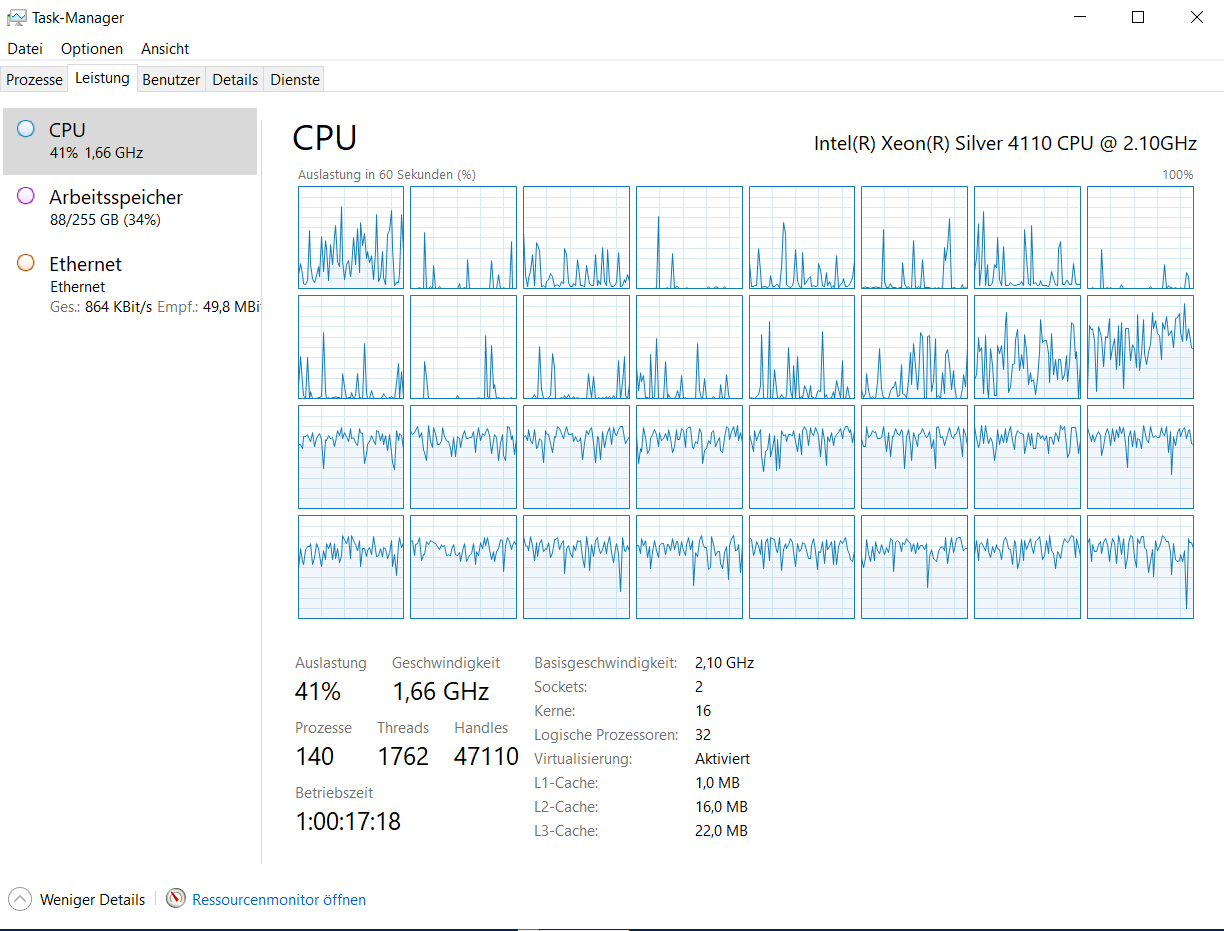This screenshot has width=1224, height=931.
Task: Select the CPU 41% 1,66 GHz sidebar entry
Action: (x=130, y=141)
